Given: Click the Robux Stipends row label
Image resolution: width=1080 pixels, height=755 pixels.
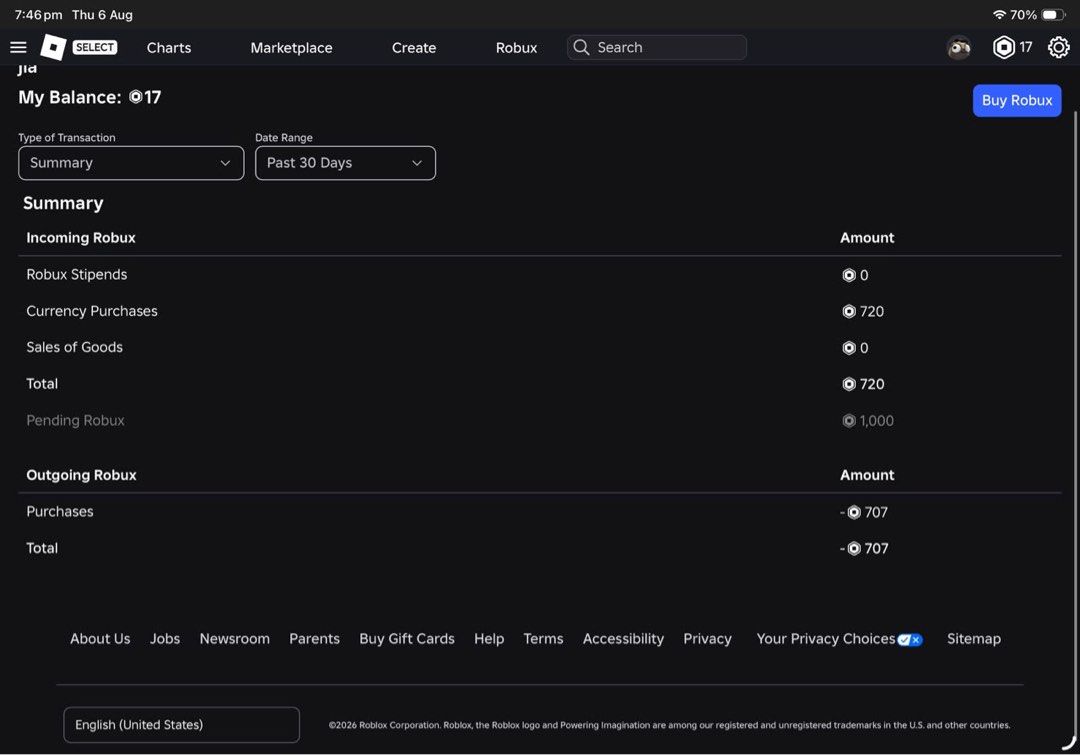Looking at the screenshot, I should click(76, 275).
